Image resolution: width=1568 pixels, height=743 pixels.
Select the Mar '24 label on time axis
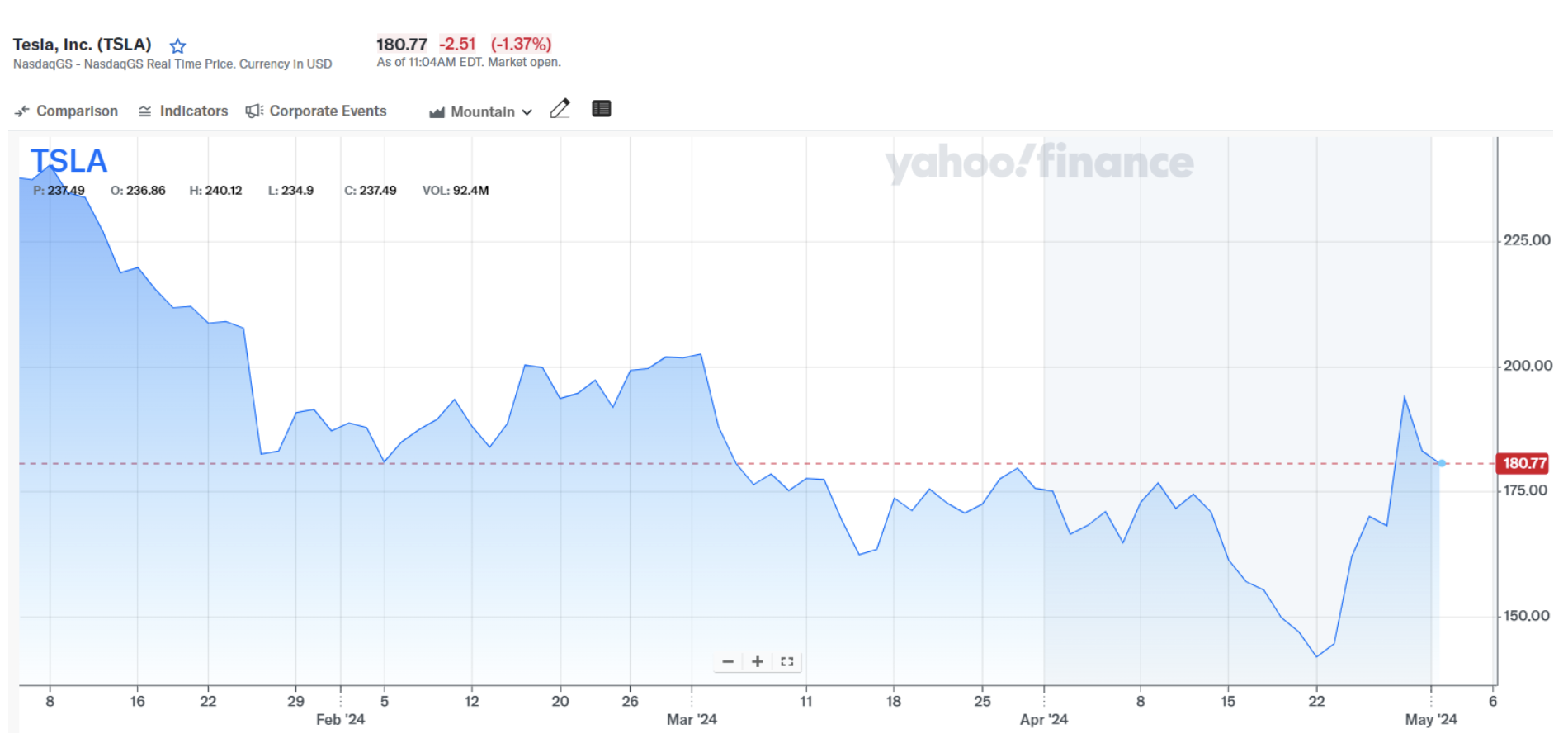click(692, 719)
